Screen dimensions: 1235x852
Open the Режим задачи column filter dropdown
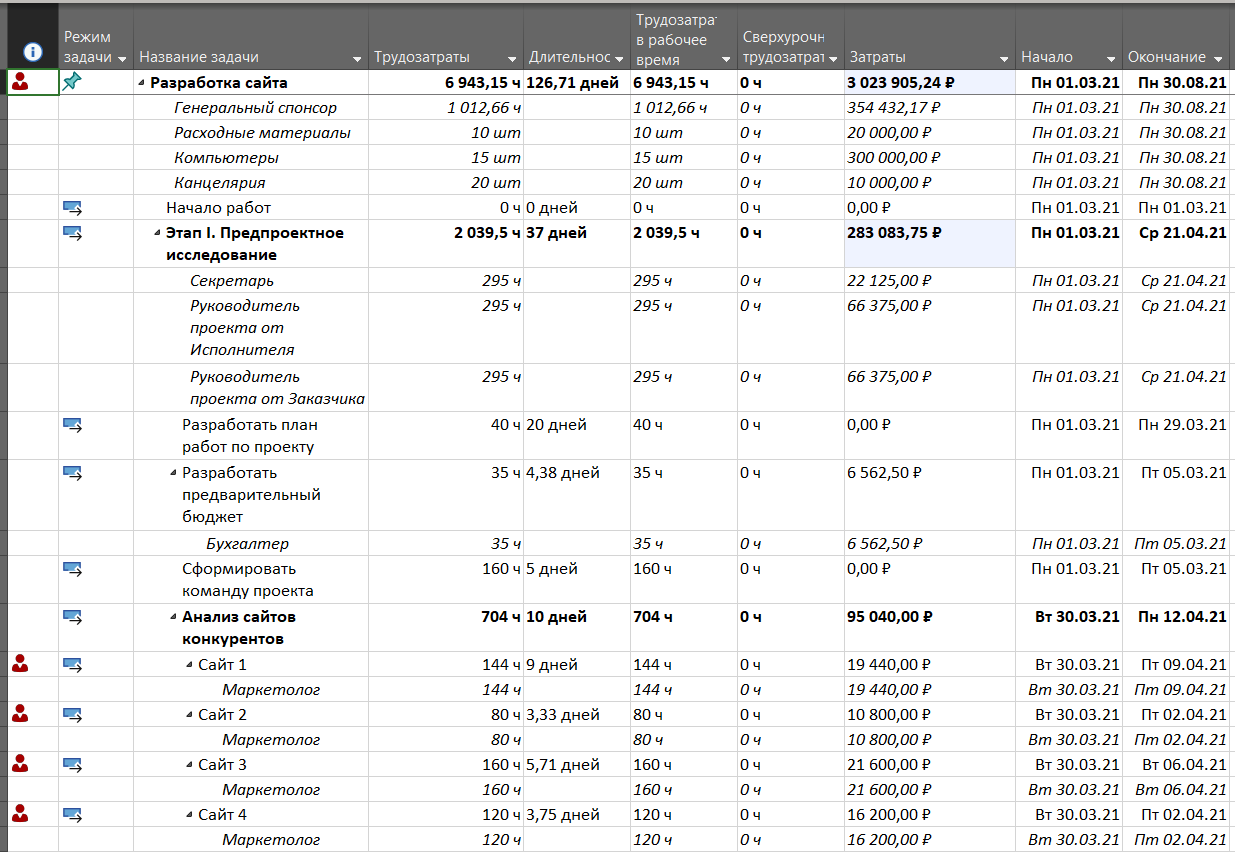(x=122, y=58)
